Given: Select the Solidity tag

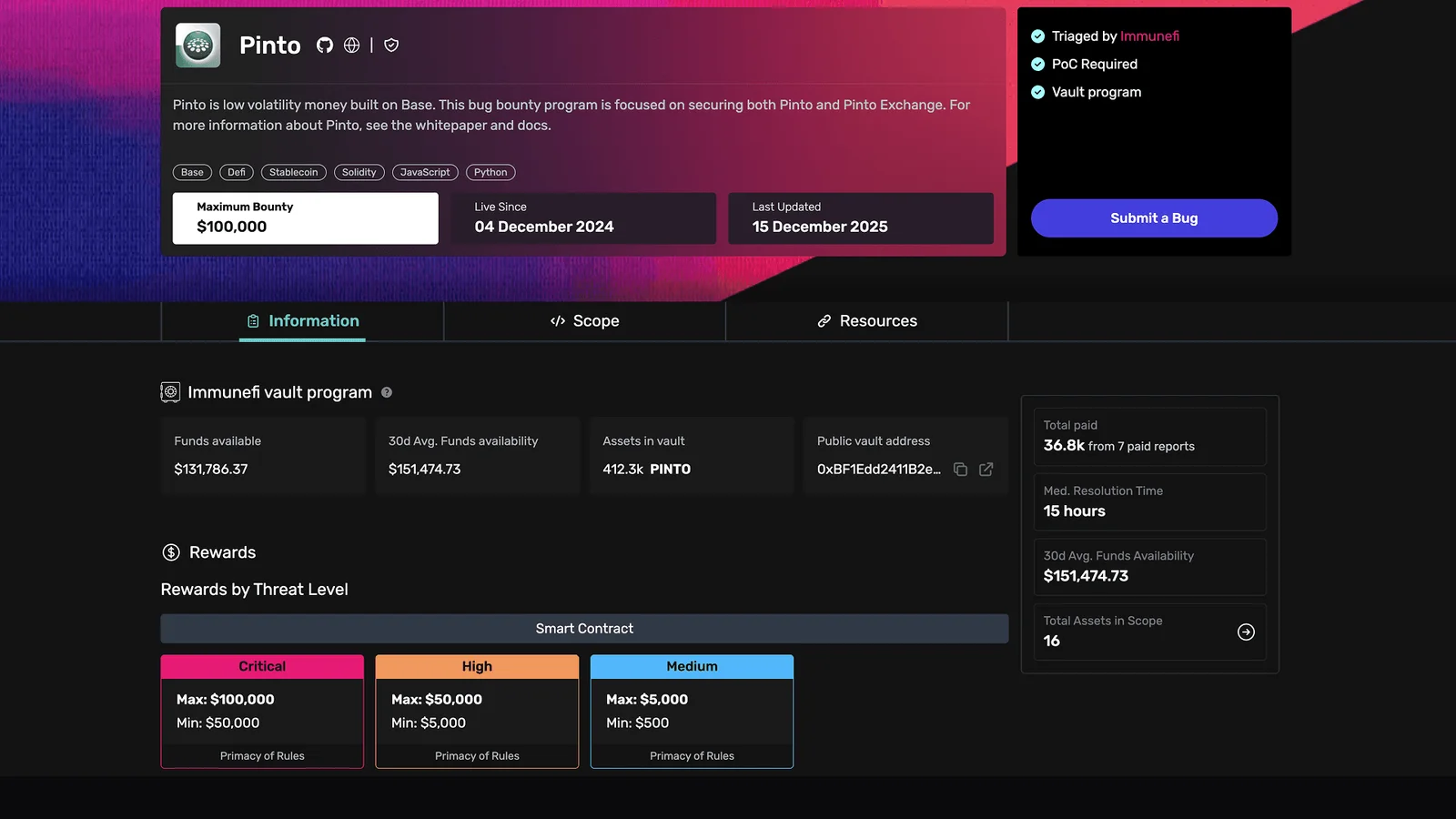Looking at the screenshot, I should pos(359,172).
